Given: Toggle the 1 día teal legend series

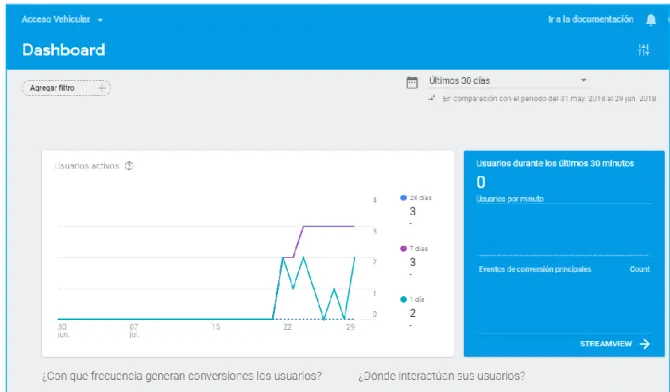Looking at the screenshot, I should pos(412,300).
